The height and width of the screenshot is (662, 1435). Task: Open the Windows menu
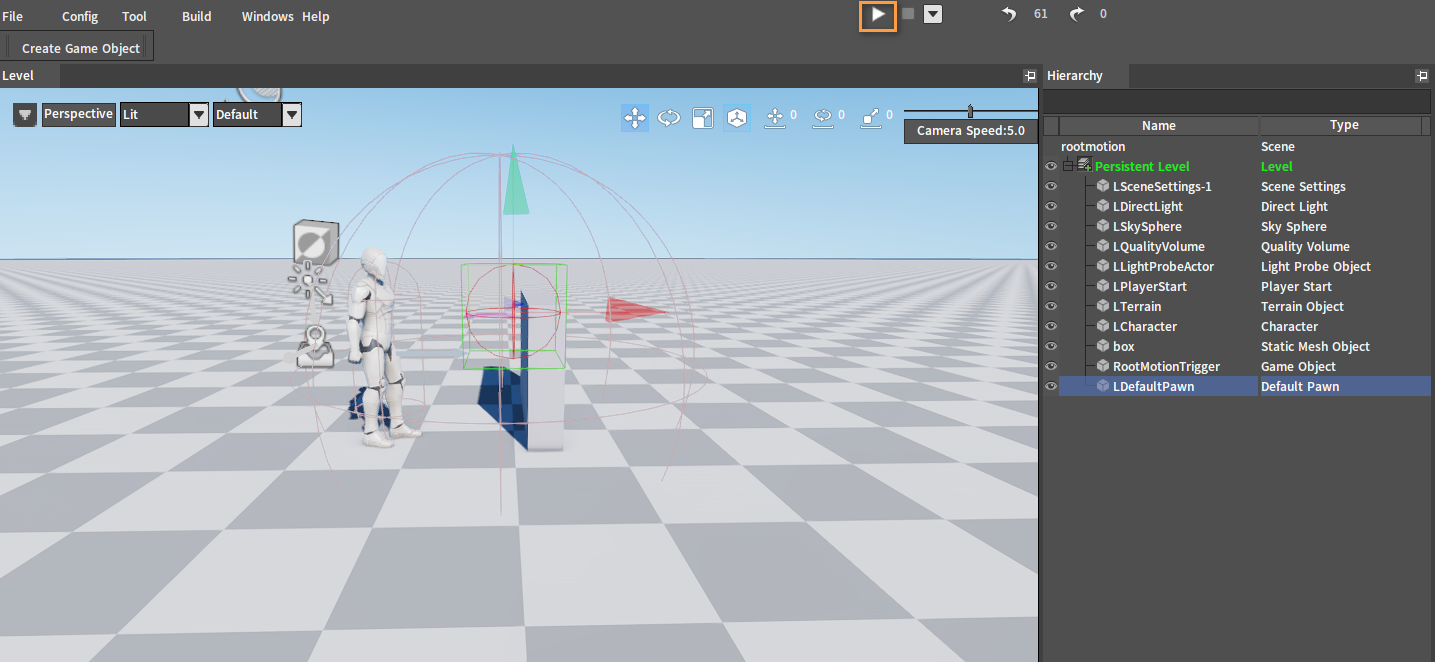268,16
